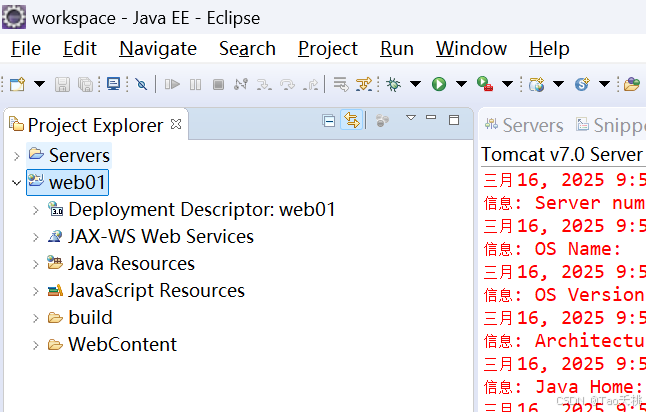Viewport: 646px width, 412px height.
Task: Open the Search menu
Action: pyautogui.click(x=247, y=49)
